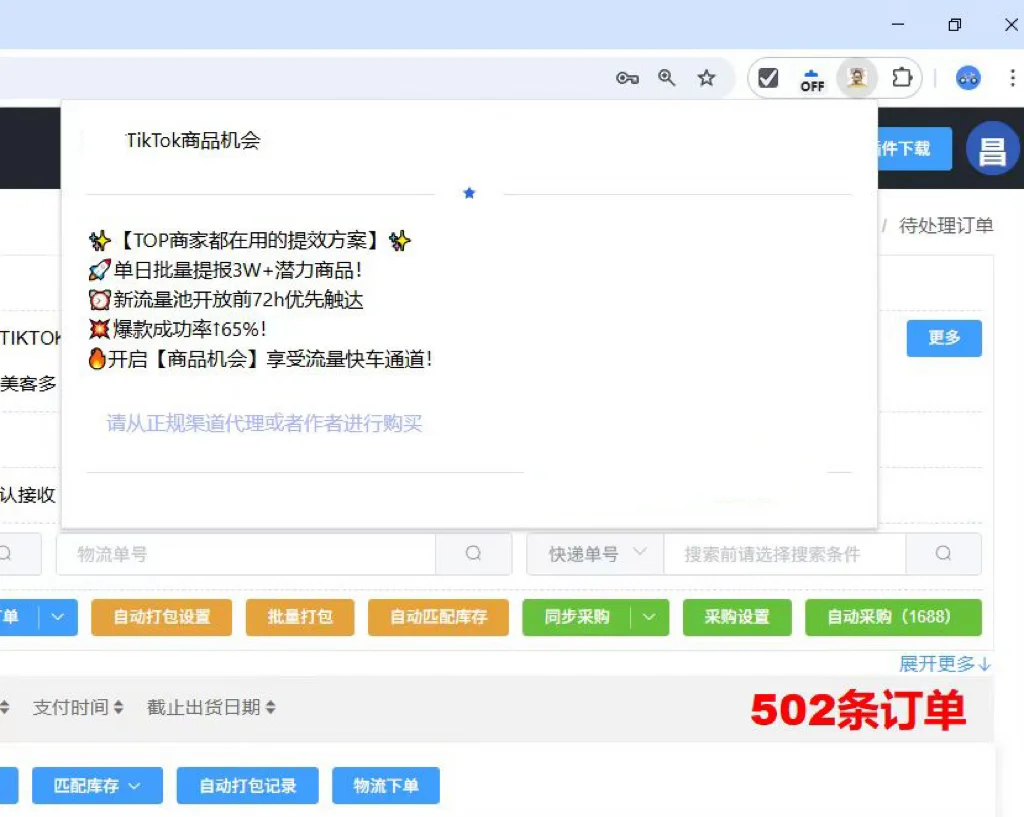Click the zoom magnifier icon in address bar
1024x817 pixels.
(x=667, y=77)
